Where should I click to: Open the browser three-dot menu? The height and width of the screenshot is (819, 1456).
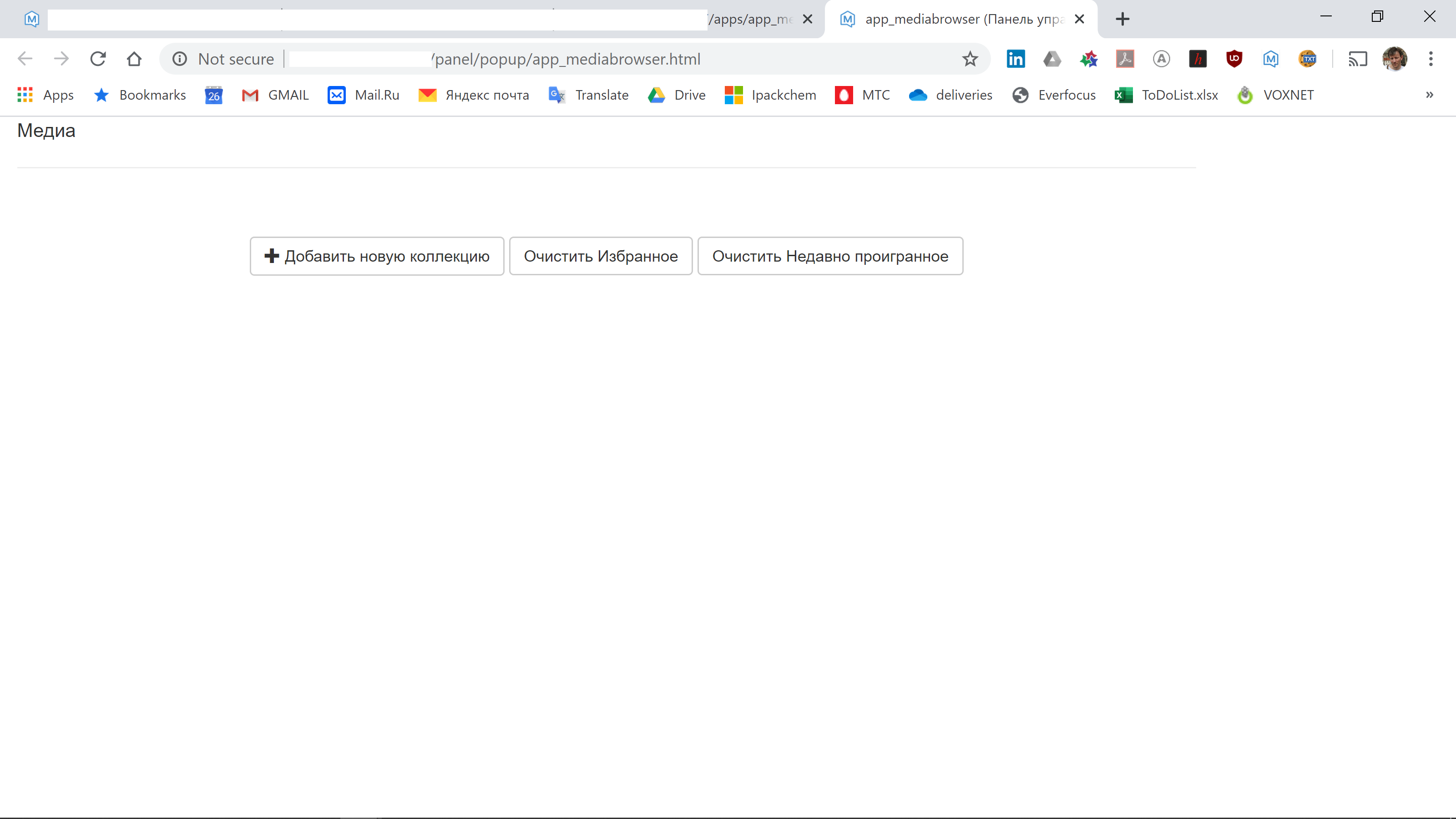[x=1432, y=59]
